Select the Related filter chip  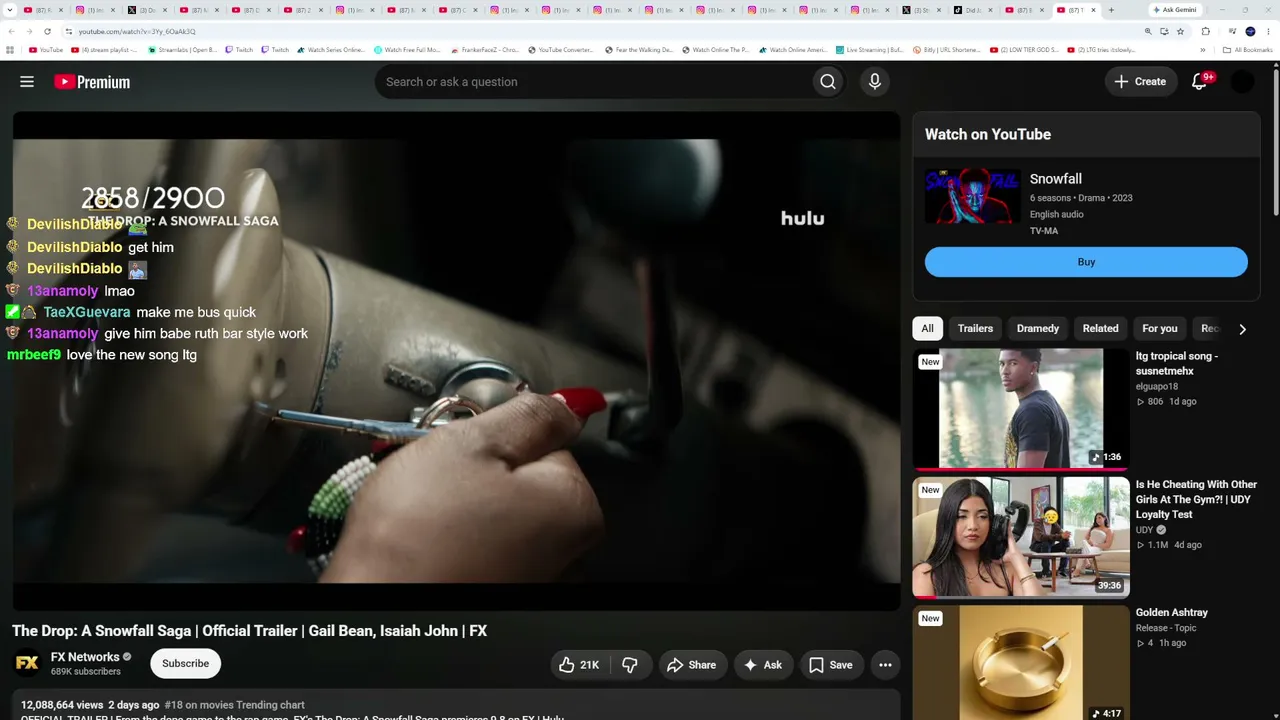[x=1100, y=328]
